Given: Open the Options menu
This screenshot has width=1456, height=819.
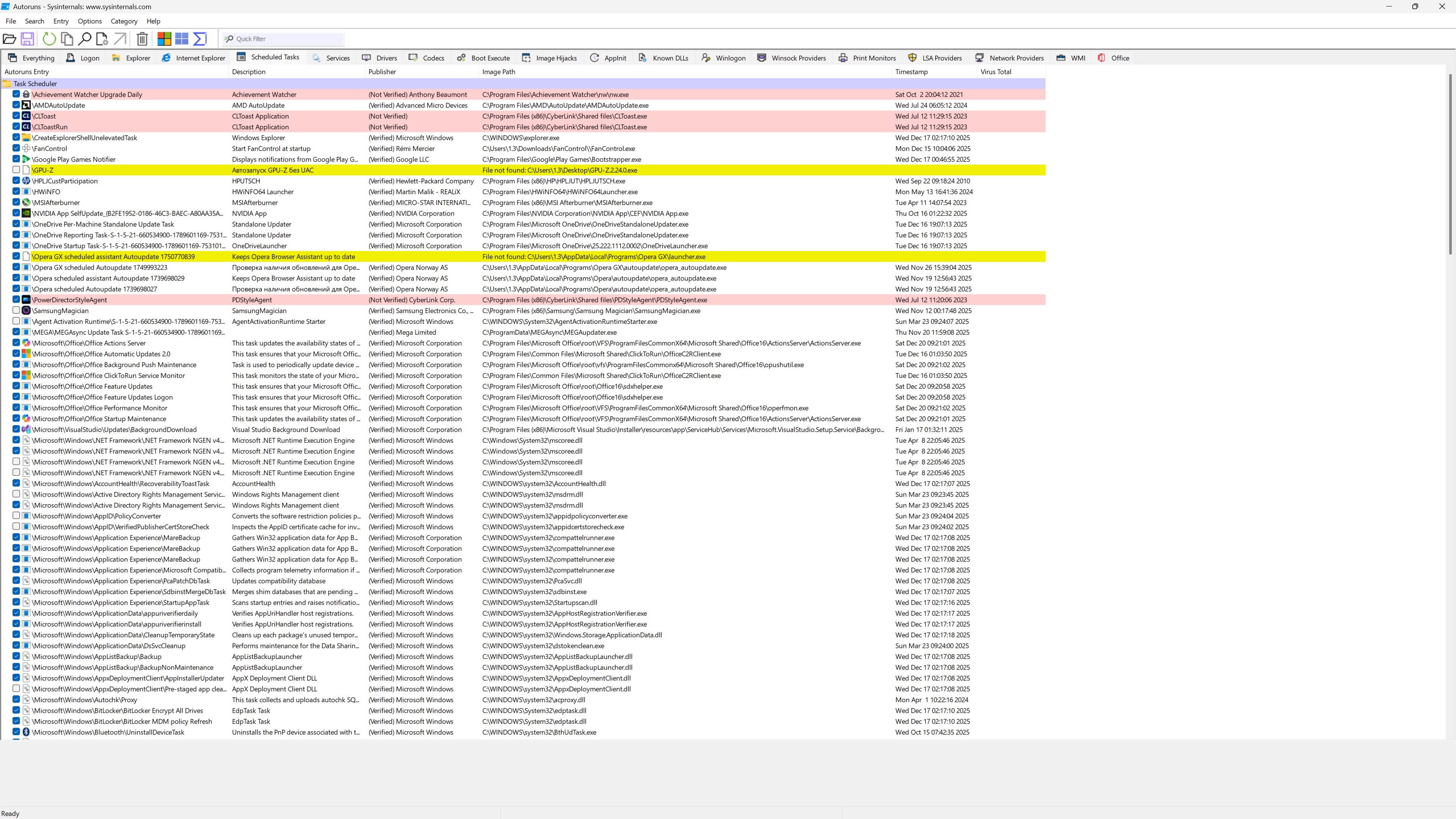Looking at the screenshot, I should click(89, 22).
